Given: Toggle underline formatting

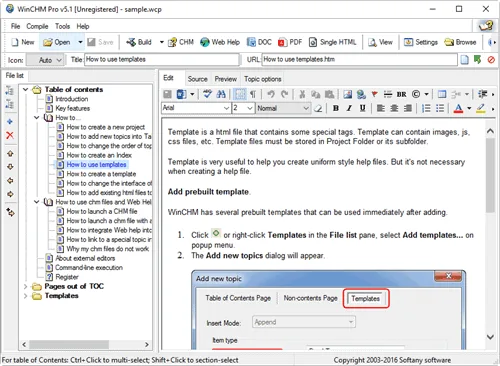Looking at the screenshot, I should tap(362, 108).
